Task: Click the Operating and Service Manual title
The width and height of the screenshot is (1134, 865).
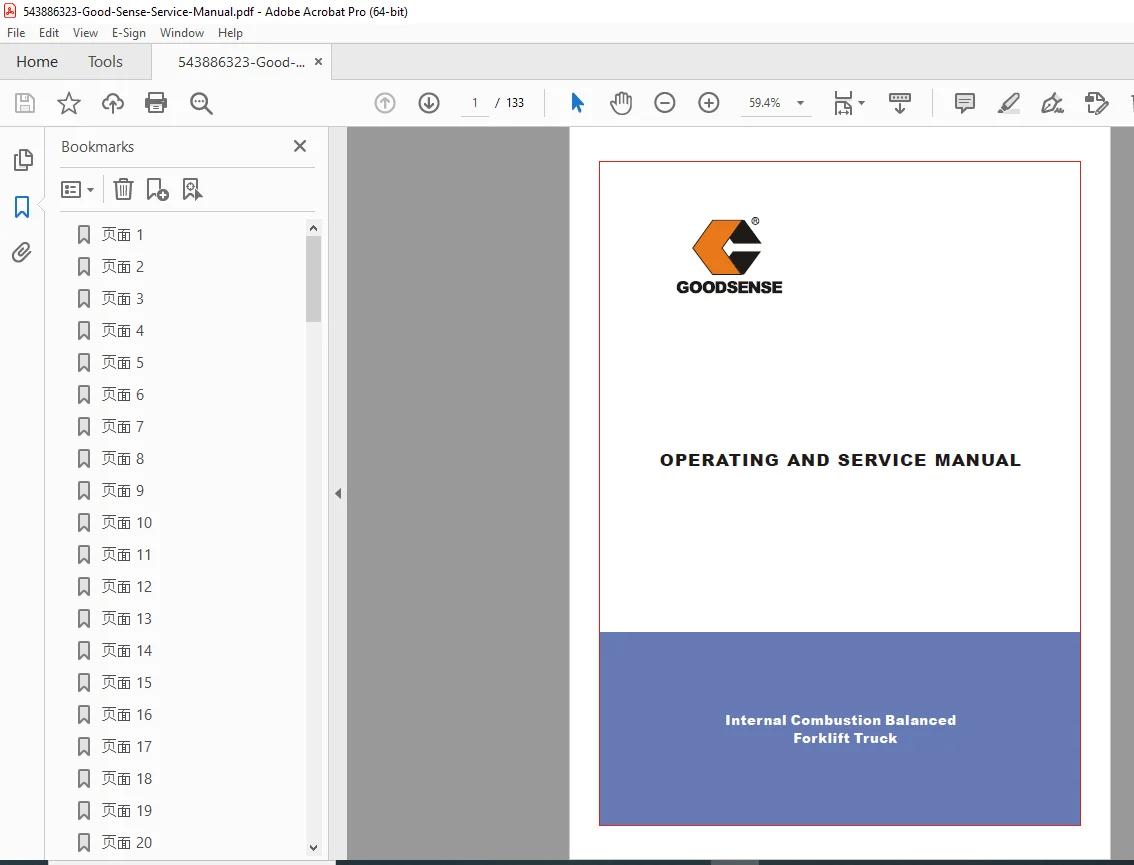Action: 840,460
